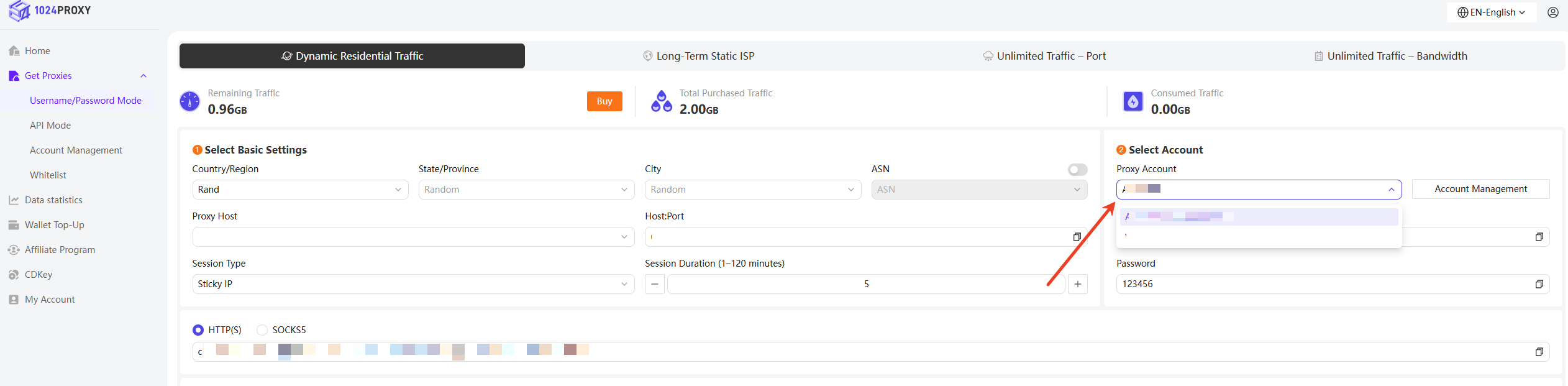Select the SOCKS5 protocol radio button
The image size is (1568, 386).
click(x=262, y=330)
